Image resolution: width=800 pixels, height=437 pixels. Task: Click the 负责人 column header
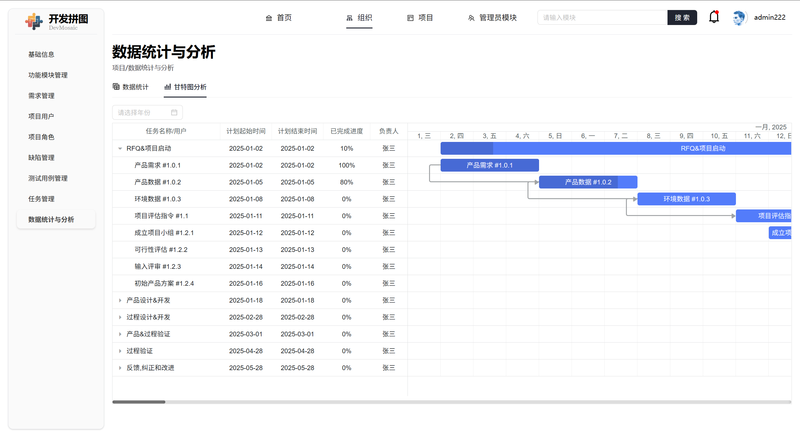pos(389,131)
